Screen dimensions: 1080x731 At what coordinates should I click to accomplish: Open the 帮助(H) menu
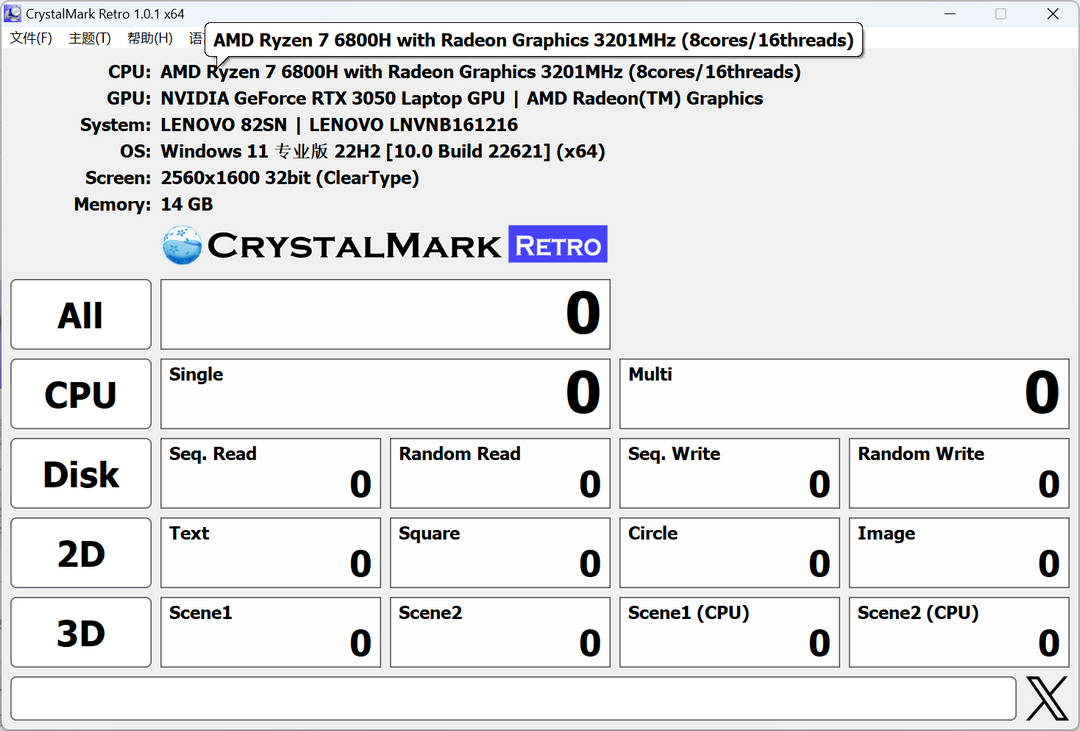click(148, 39)
